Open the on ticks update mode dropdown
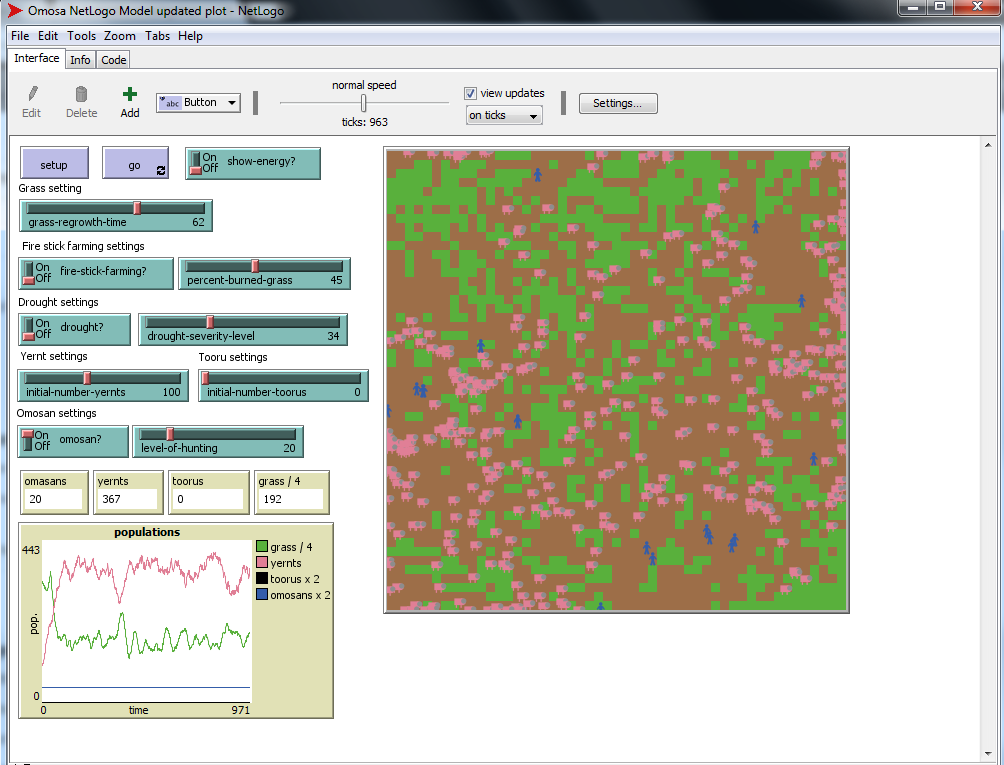The image size is (1004, 765). (x=504, y=115)
